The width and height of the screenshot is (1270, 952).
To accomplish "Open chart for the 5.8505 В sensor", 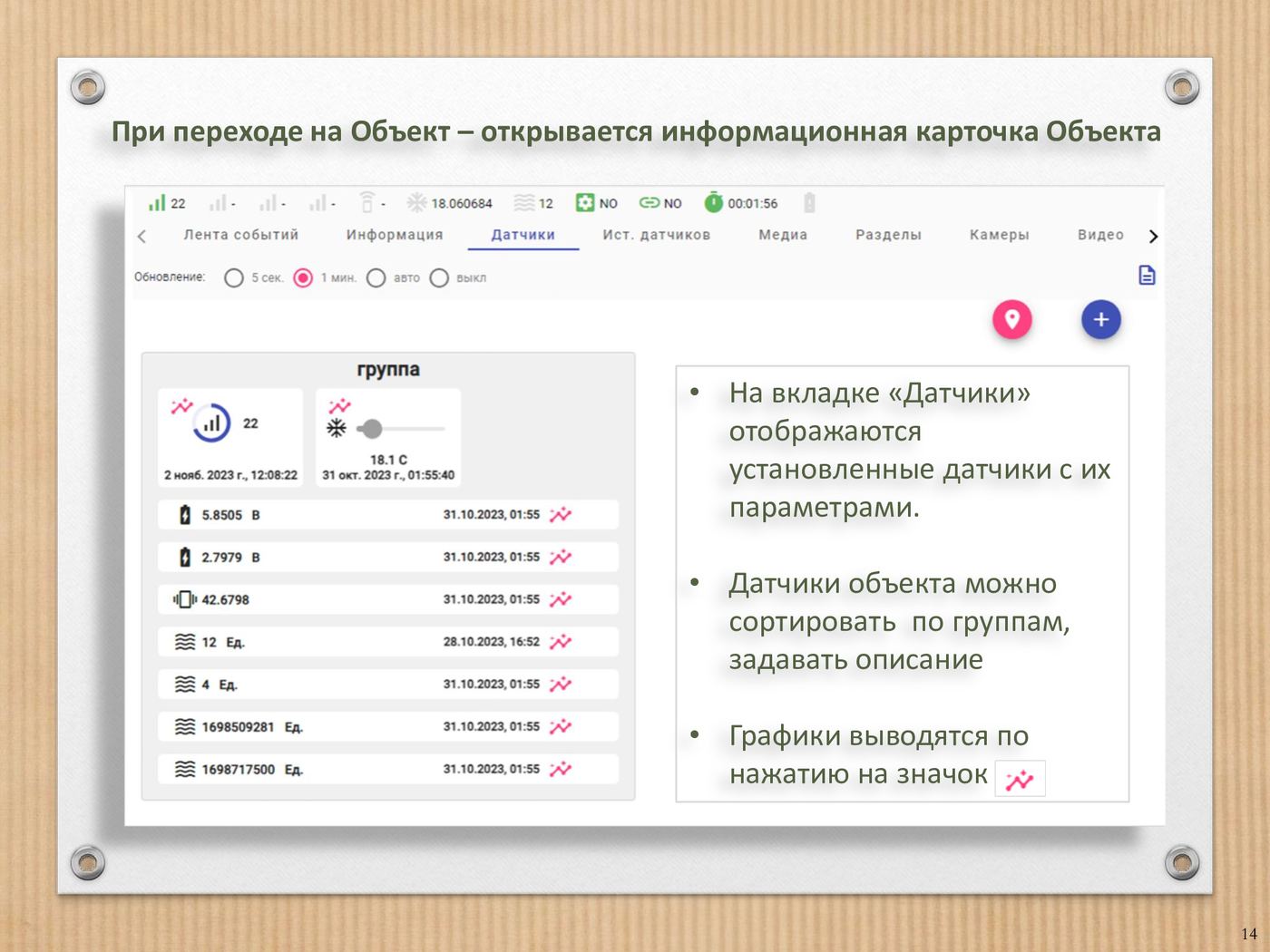I will pos(561,514).
